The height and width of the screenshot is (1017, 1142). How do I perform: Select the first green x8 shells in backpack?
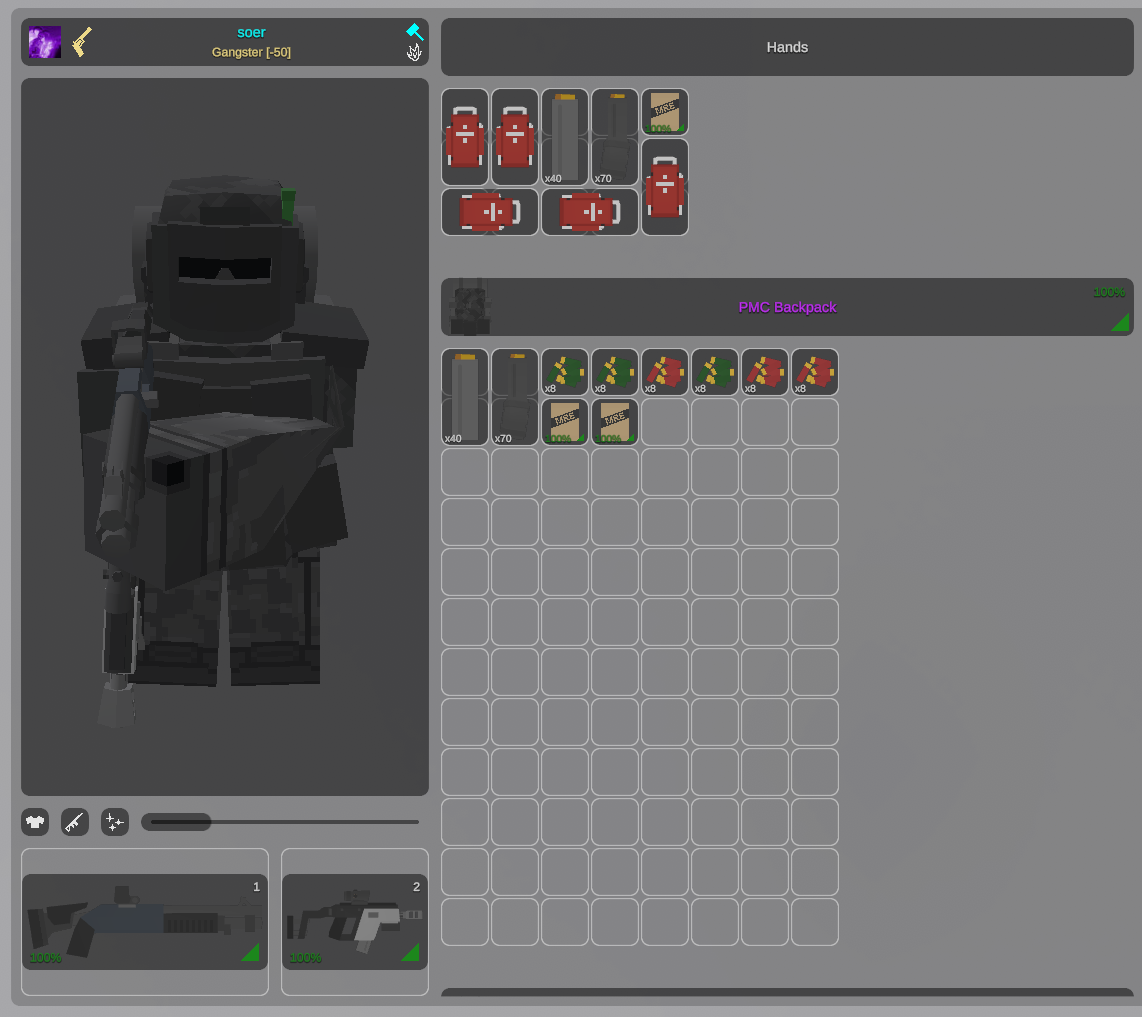click(564, 372)
